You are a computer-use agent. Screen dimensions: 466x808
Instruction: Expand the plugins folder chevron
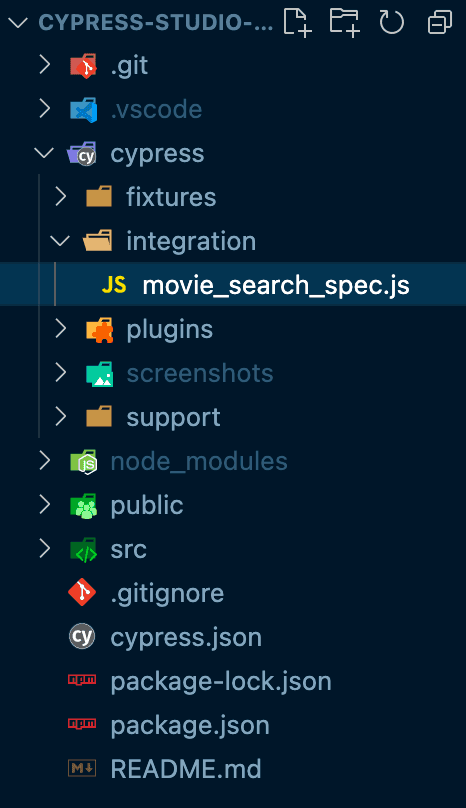coord(61,329)
